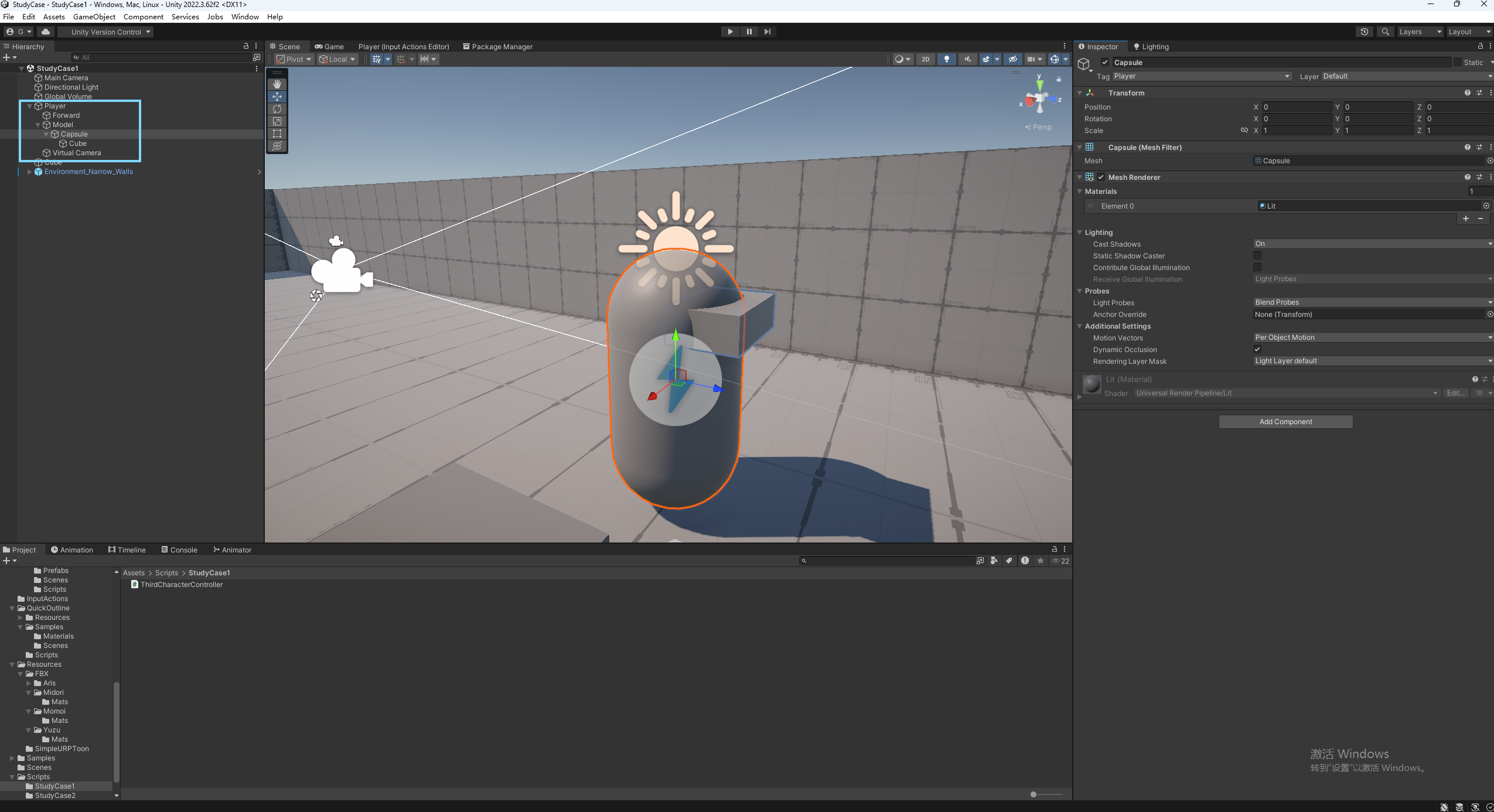Open the Tag dropdown showing Player
This screenshot has width=1494, height=812.
pyautogui.click(x=1202, y=76)
